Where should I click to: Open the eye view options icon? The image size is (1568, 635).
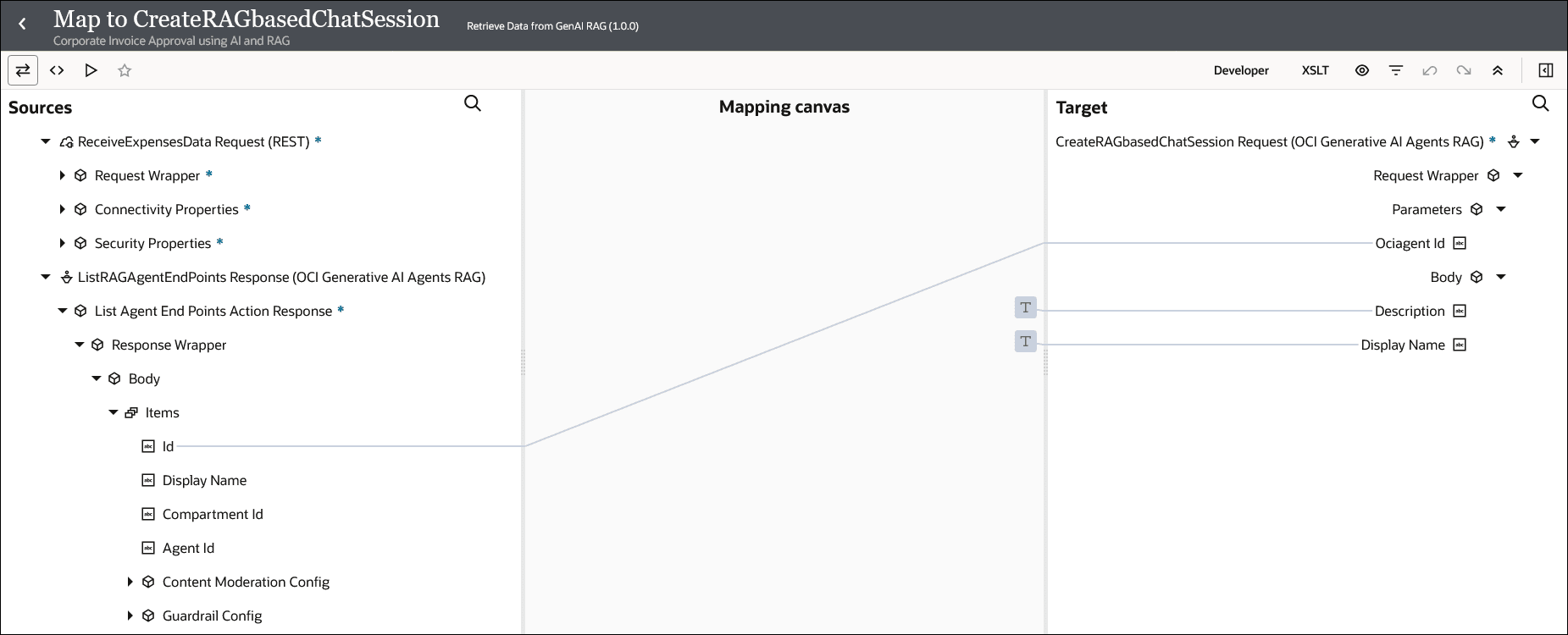click(1362, 70)
